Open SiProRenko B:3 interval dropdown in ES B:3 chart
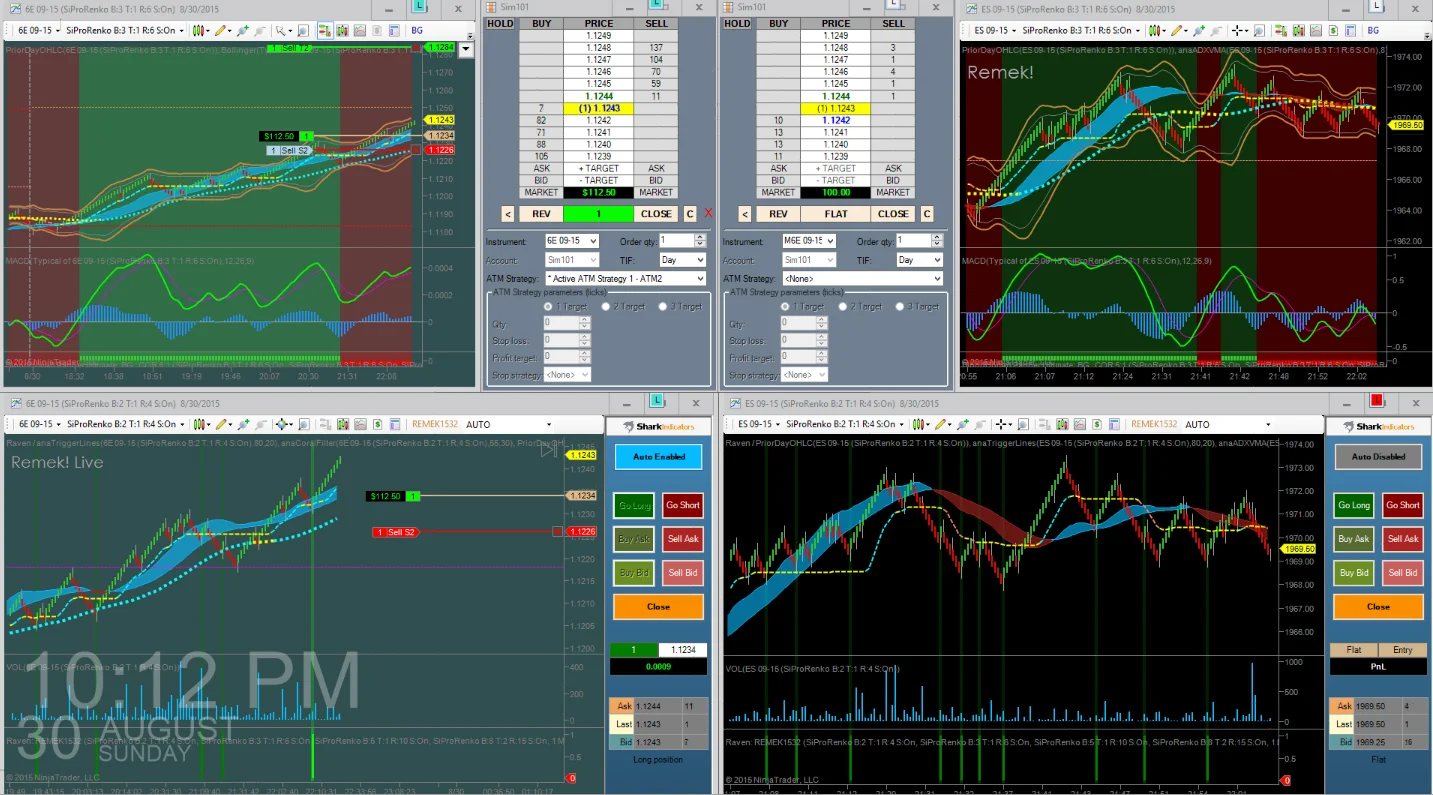Viewport: 1433px width, 795px height. point(1081,31)
